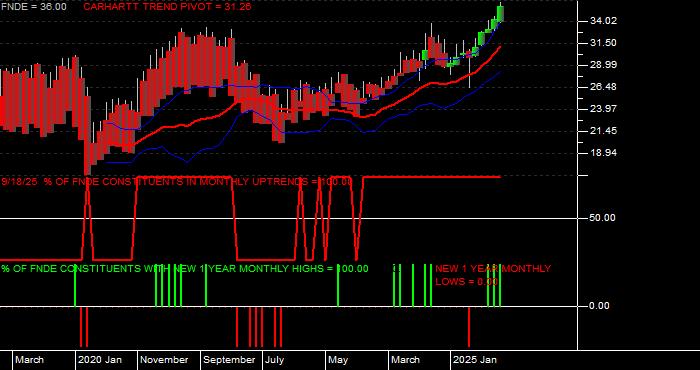The image size is (700, 370).
Task: Click the 21.45 price axis value
Action: (603, 131)
